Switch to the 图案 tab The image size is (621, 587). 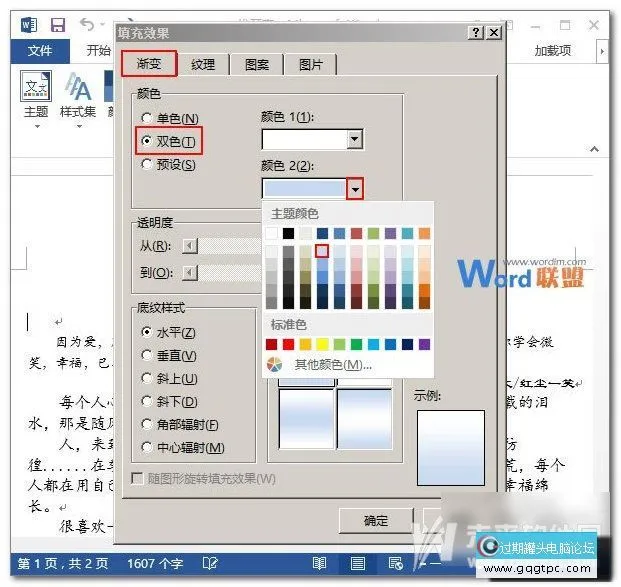coord(257,65)
